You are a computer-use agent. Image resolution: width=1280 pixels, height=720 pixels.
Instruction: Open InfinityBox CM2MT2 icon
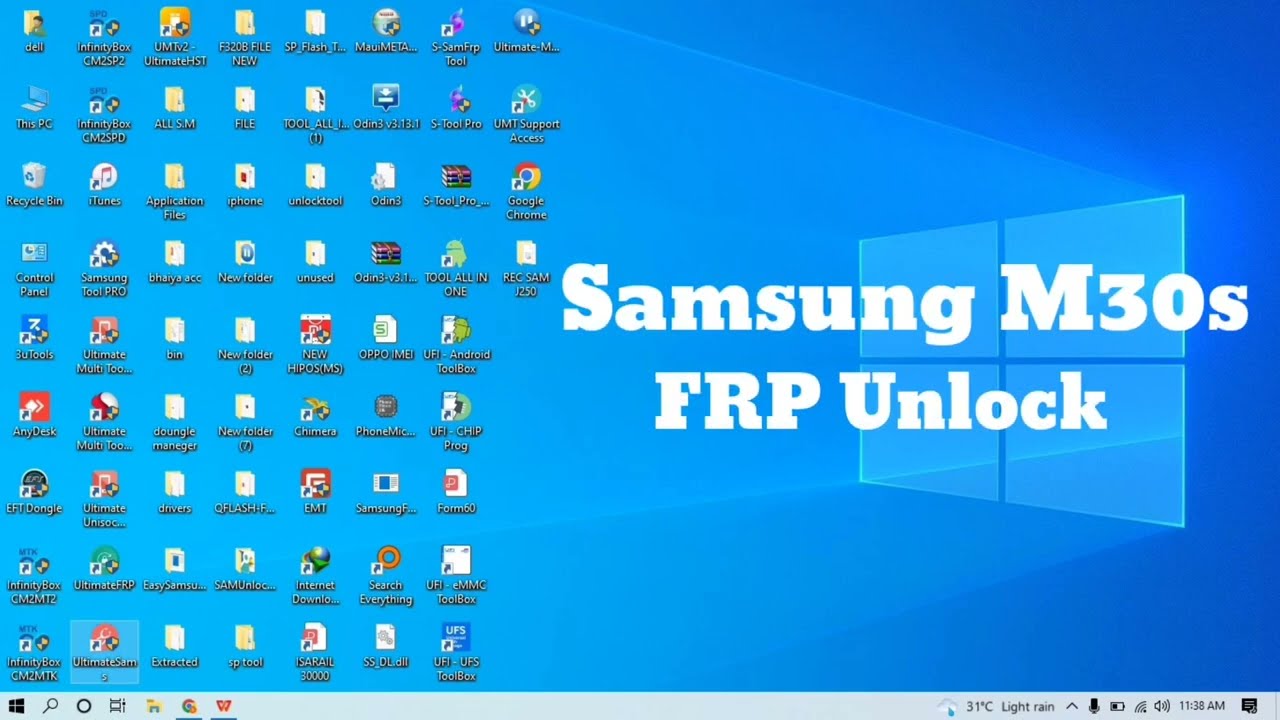34,576
